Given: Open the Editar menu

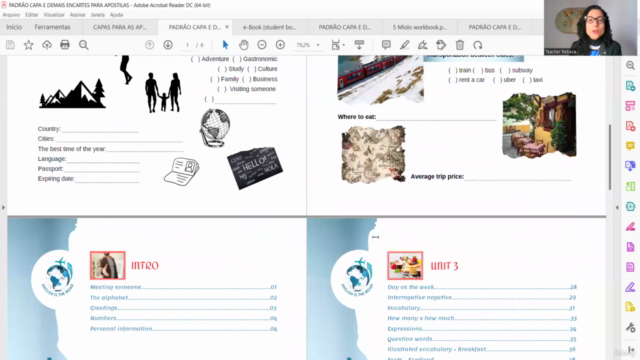Looking at the screenshot, I should coord(31,15).
